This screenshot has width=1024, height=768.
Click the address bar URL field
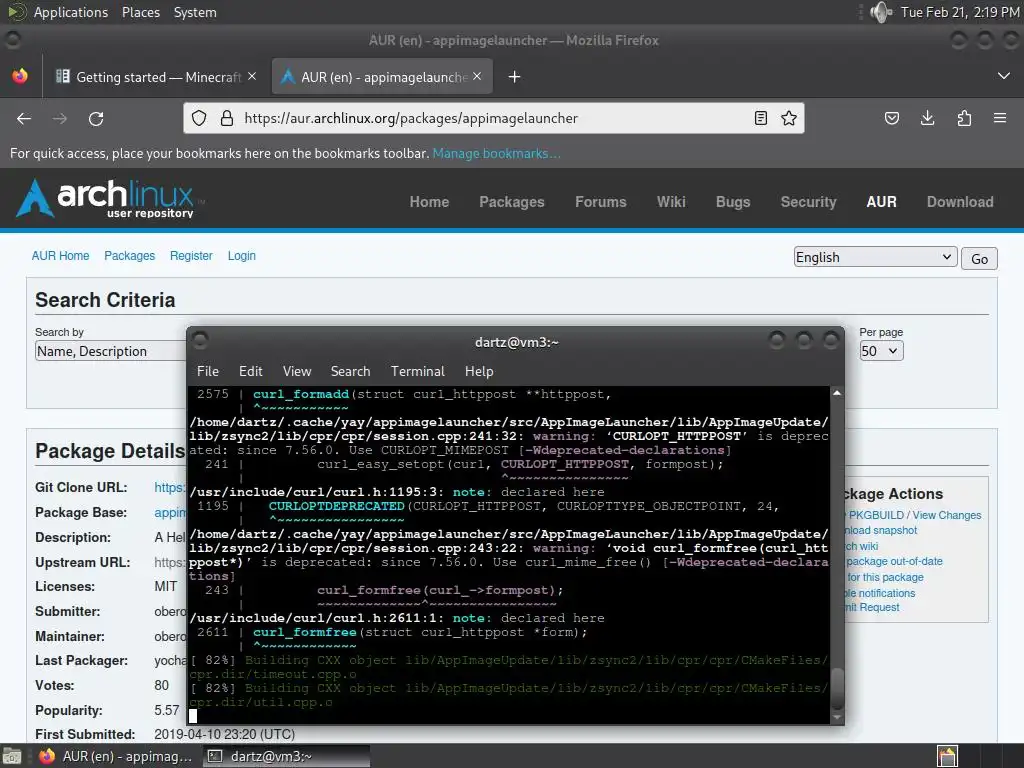[x=493, y=118]
